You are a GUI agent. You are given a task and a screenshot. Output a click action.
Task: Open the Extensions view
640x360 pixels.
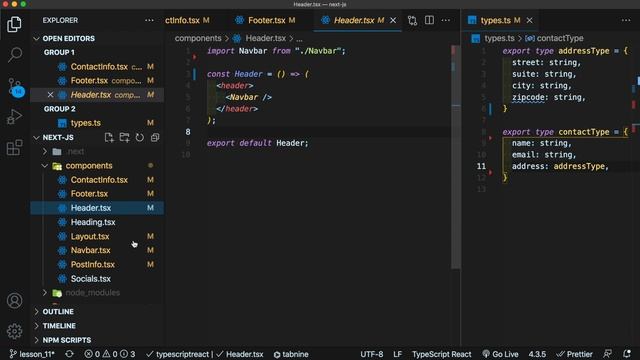point(14,147)
